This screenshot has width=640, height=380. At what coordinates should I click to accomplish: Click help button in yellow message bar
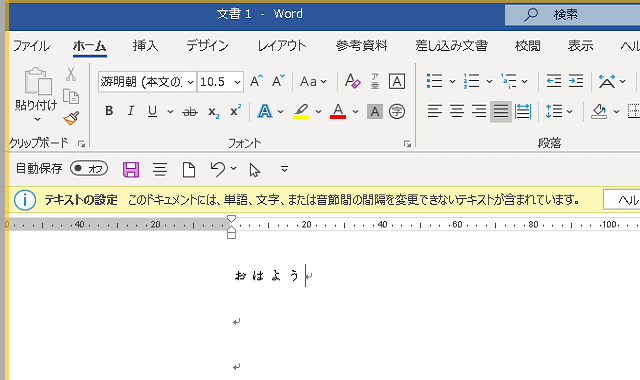click(622, 200)
